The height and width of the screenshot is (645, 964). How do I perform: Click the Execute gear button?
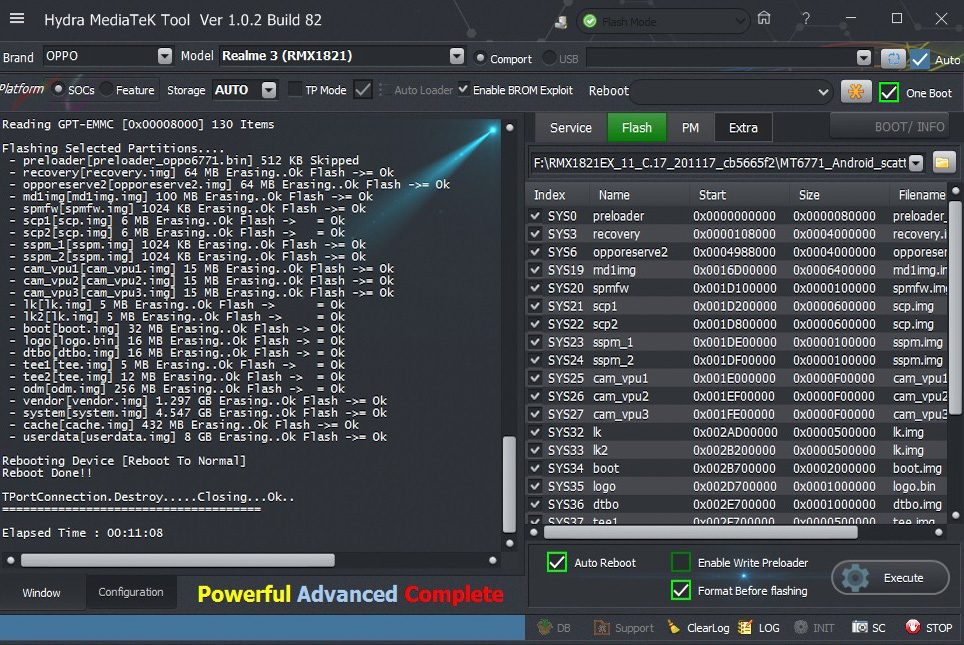click(x=890, y=577)
